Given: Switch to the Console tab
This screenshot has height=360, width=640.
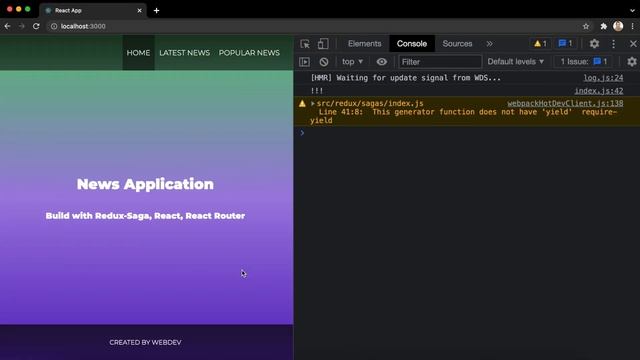Looking at the screenshot, I should (x=411, y=44).
